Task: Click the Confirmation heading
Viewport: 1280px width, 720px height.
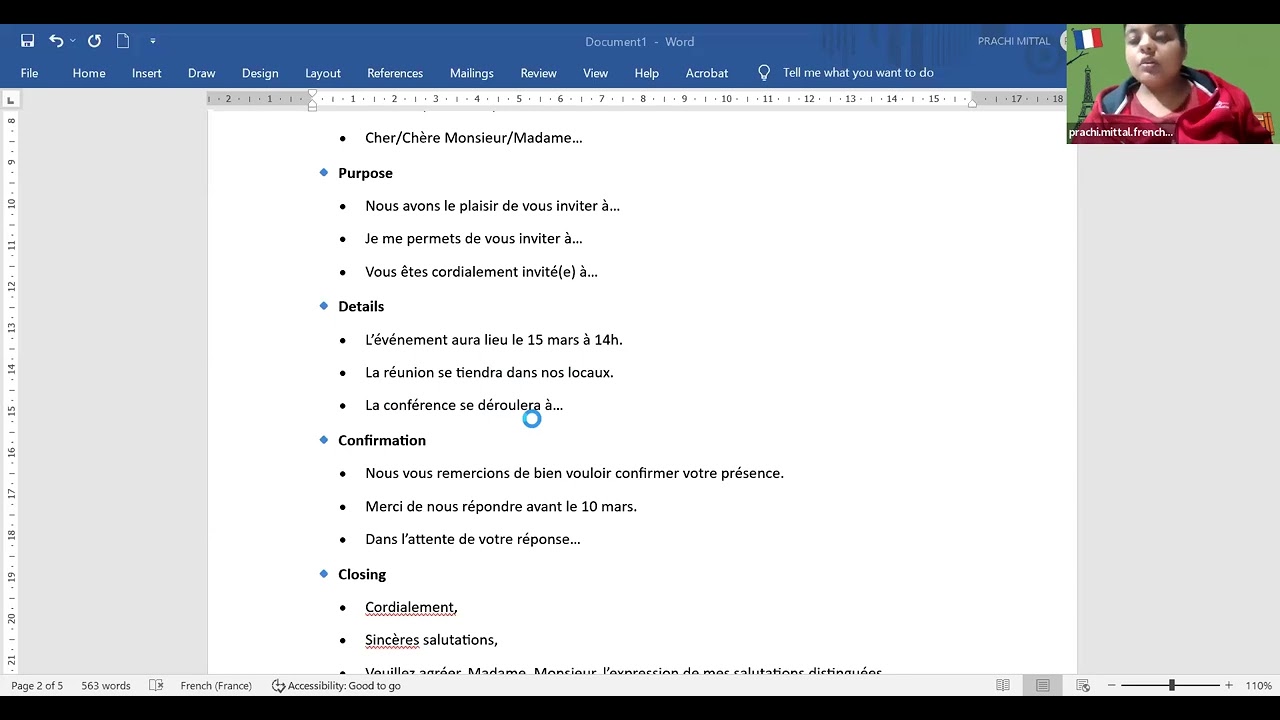Action: 382,440
